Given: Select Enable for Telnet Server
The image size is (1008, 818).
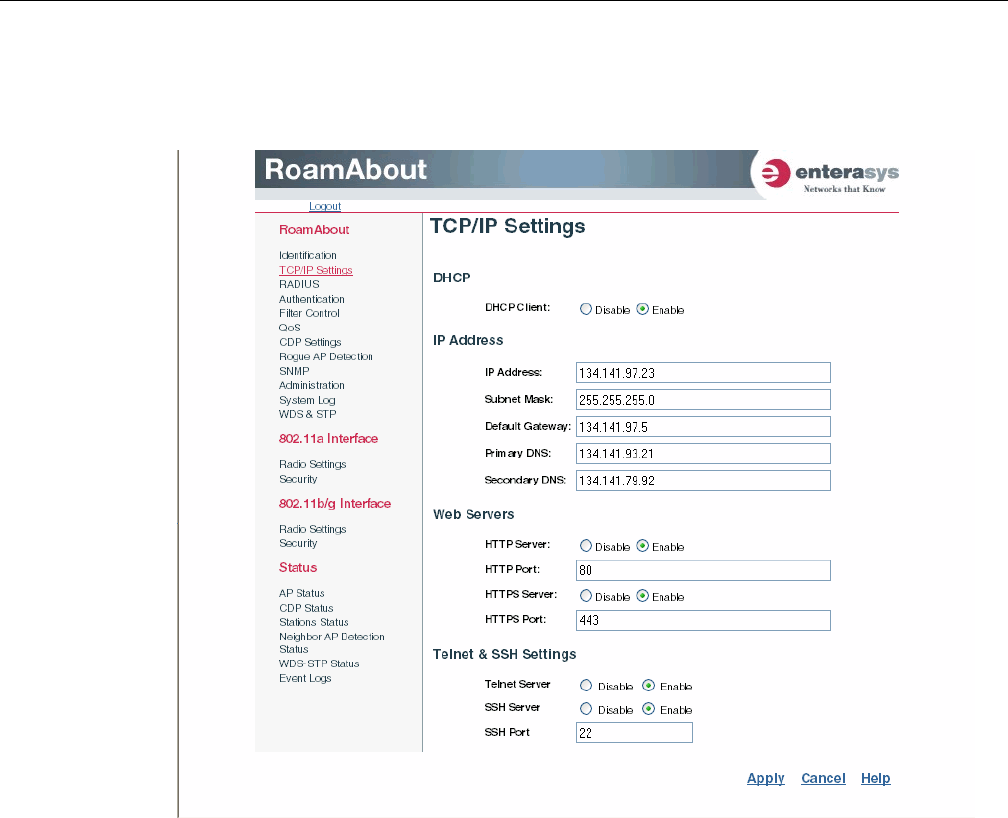Looking at the screenshot, I should click(649, 686).
